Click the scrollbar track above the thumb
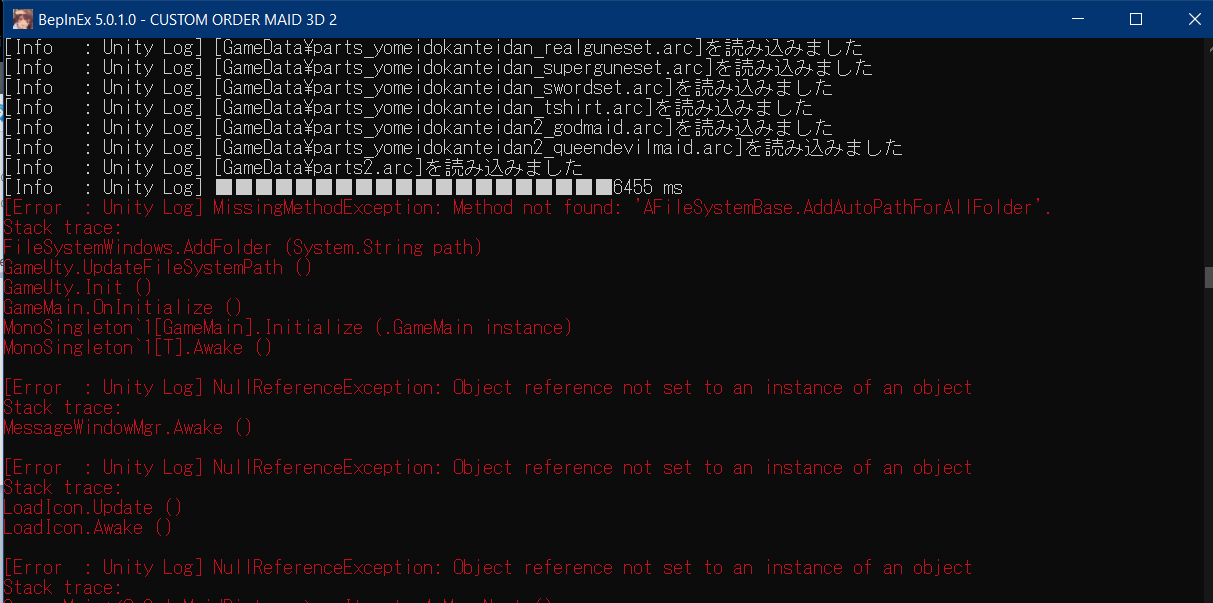The image size is (1213, 603). click(x=1206, y=150)
